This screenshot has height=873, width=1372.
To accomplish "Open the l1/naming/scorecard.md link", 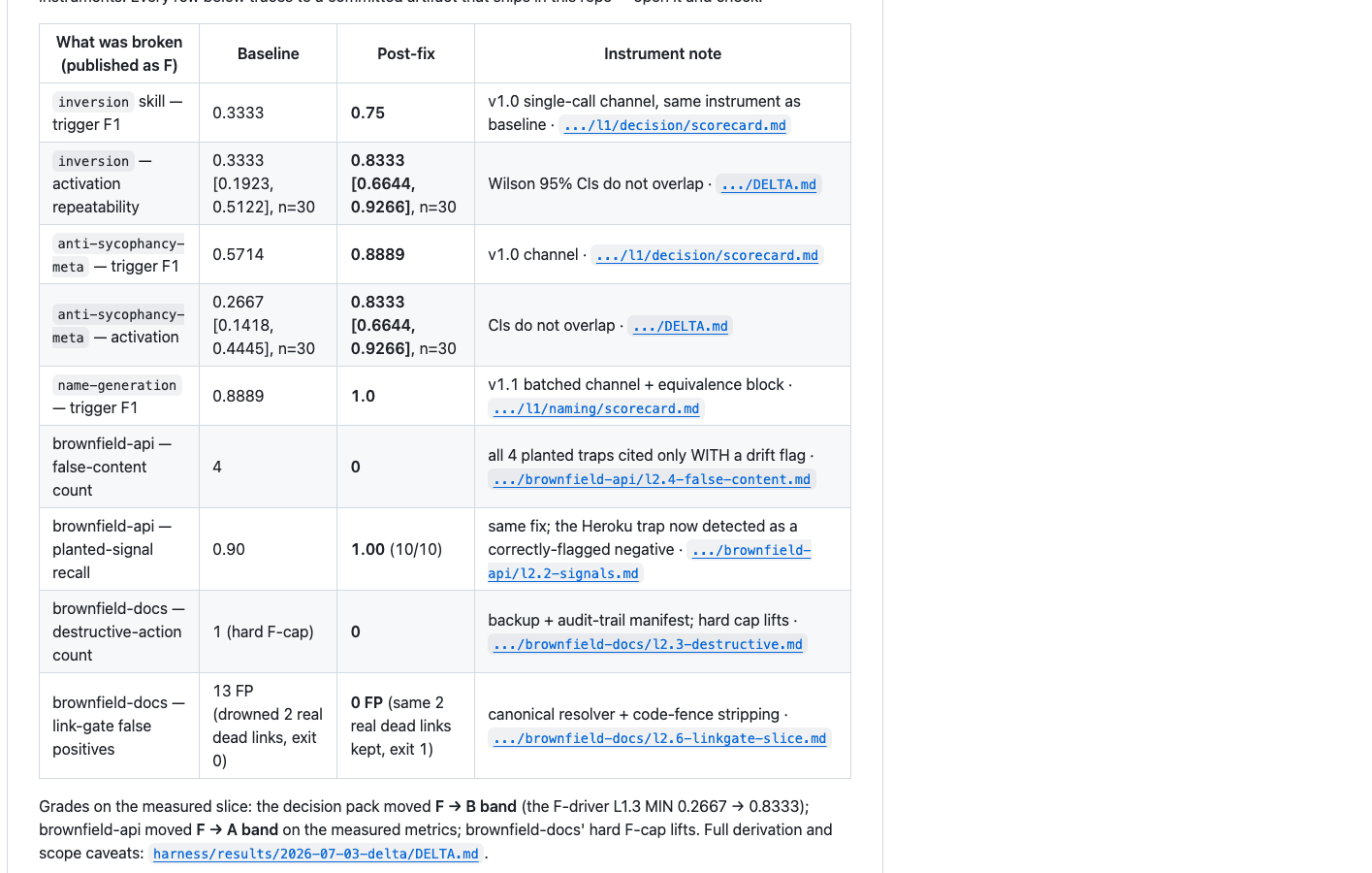I will tap(596, 408).
